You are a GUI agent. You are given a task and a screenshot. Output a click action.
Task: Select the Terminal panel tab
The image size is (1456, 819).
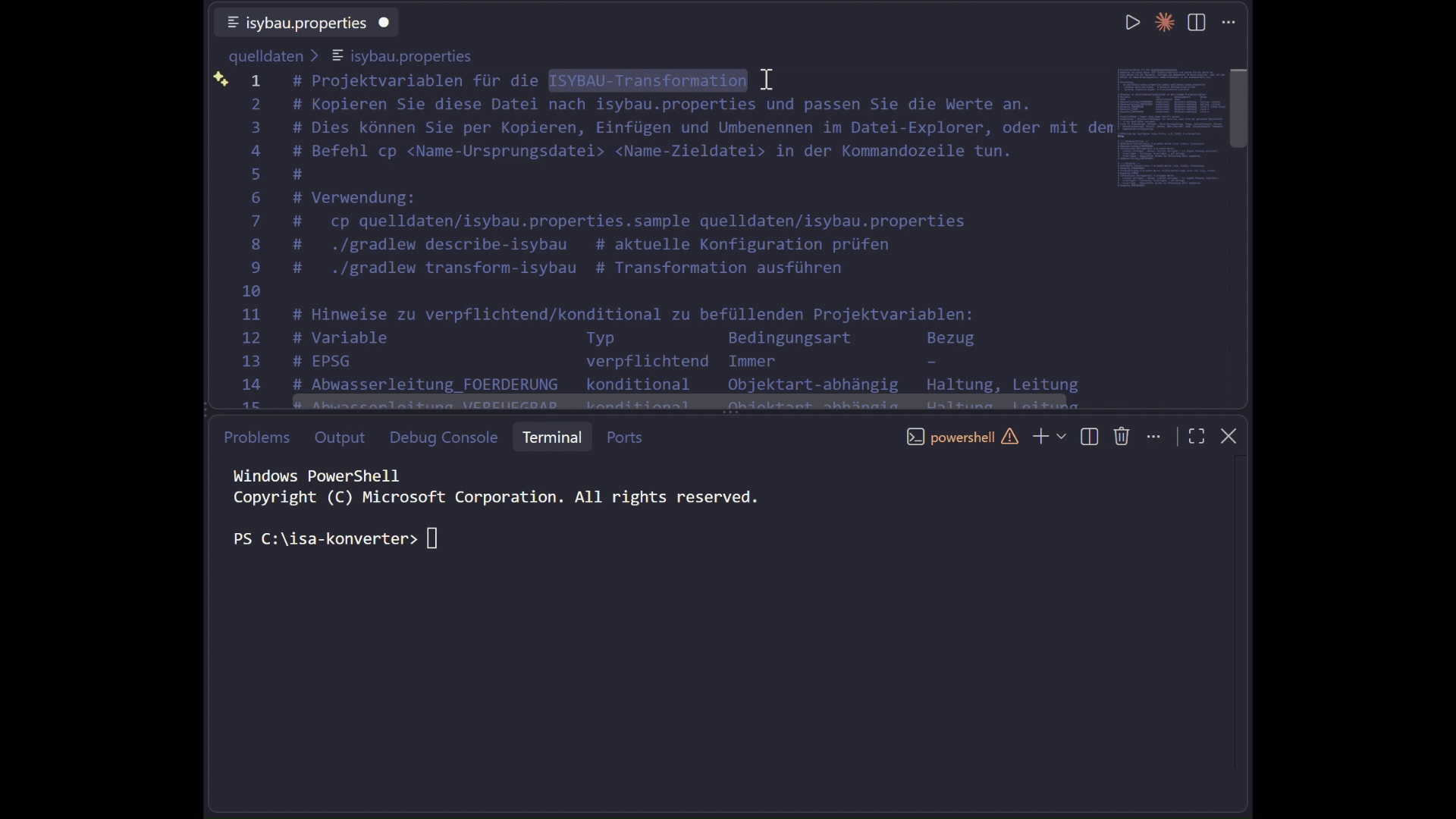click(x=552, y=438)
